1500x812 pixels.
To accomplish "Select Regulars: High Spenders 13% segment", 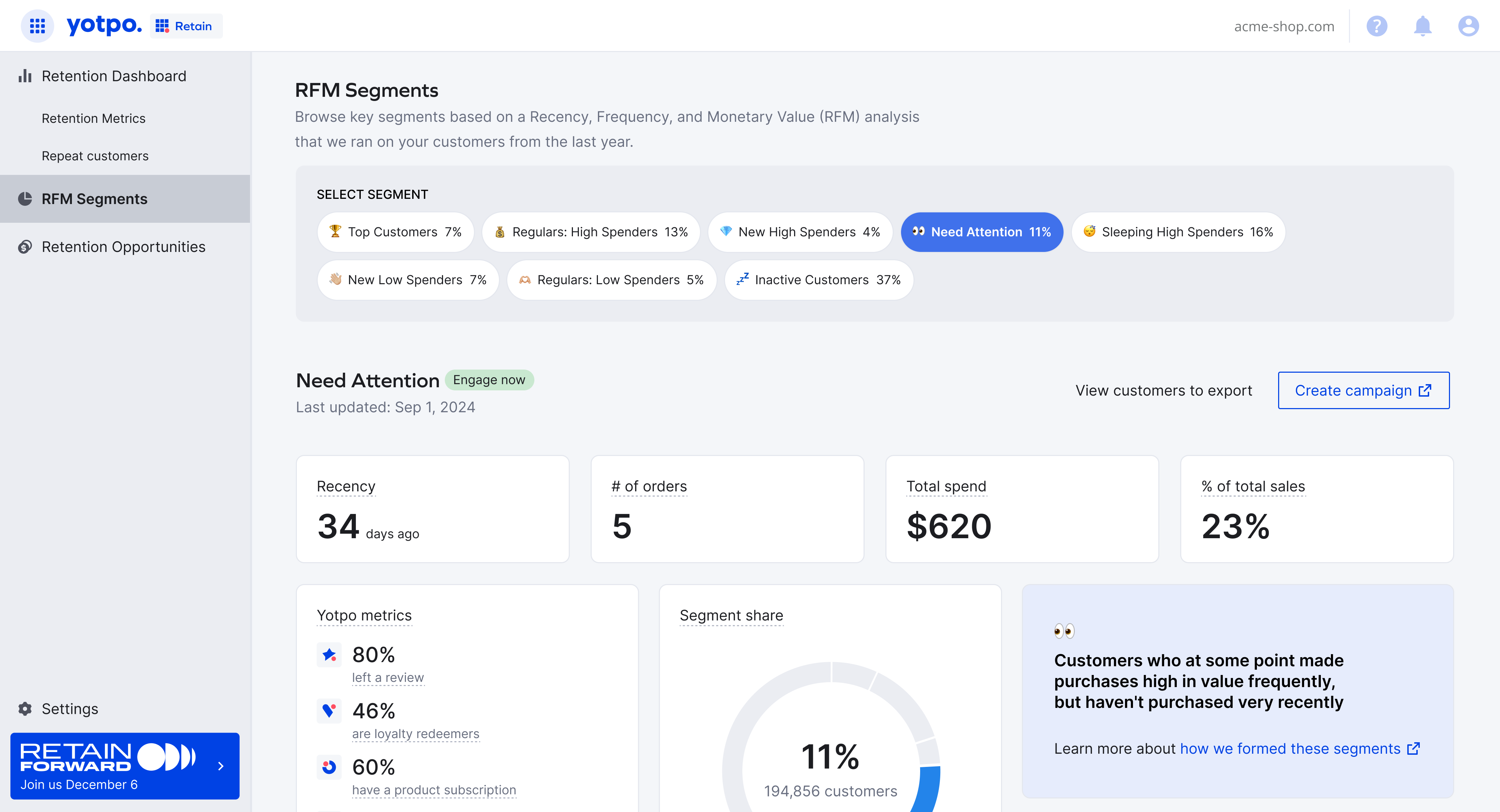I will (x=591, y=232).
